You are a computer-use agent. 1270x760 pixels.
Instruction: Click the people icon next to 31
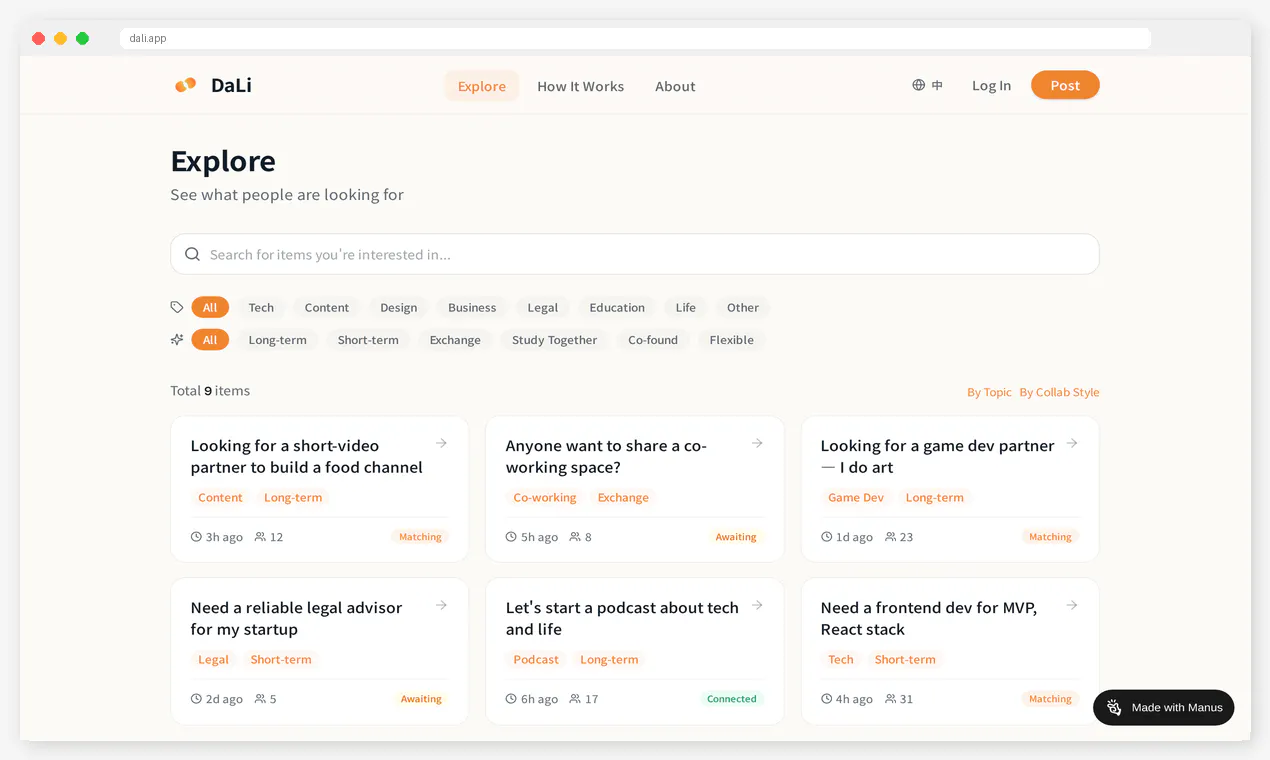point(891,699)
